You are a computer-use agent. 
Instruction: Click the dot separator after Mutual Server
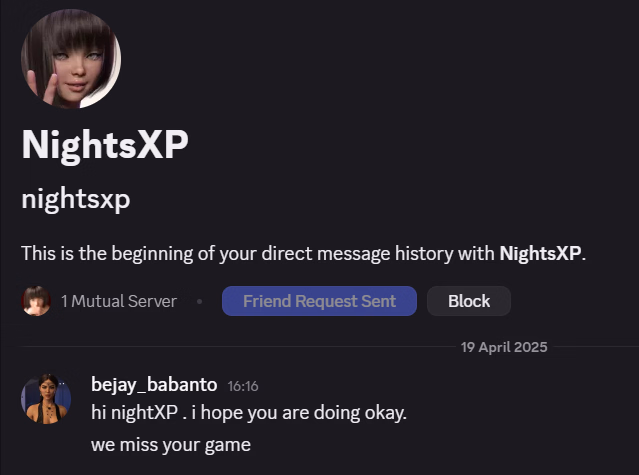(x=199, y=301)
